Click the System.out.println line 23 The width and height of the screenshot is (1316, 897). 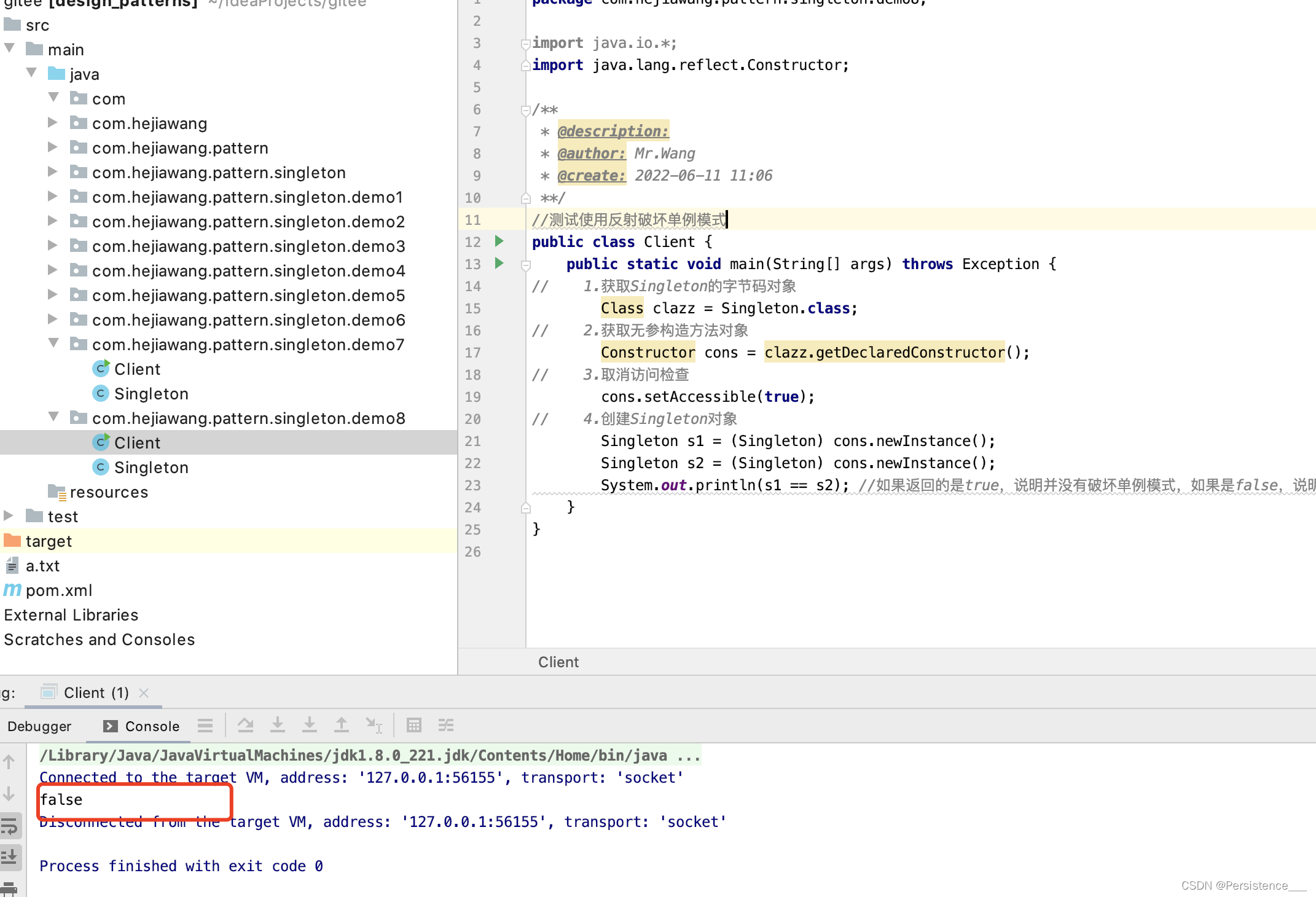(x=725, y=485)
